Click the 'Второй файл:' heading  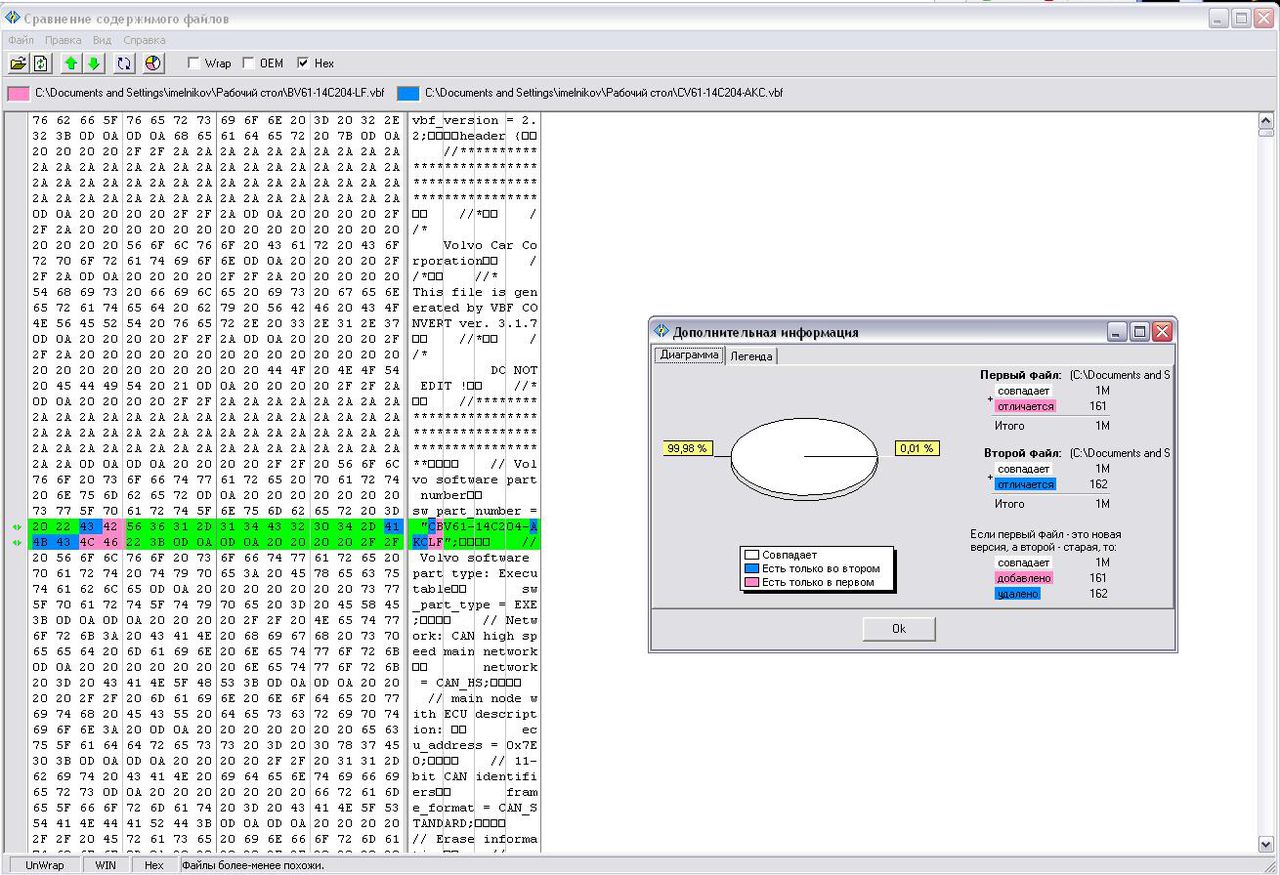1023,453
